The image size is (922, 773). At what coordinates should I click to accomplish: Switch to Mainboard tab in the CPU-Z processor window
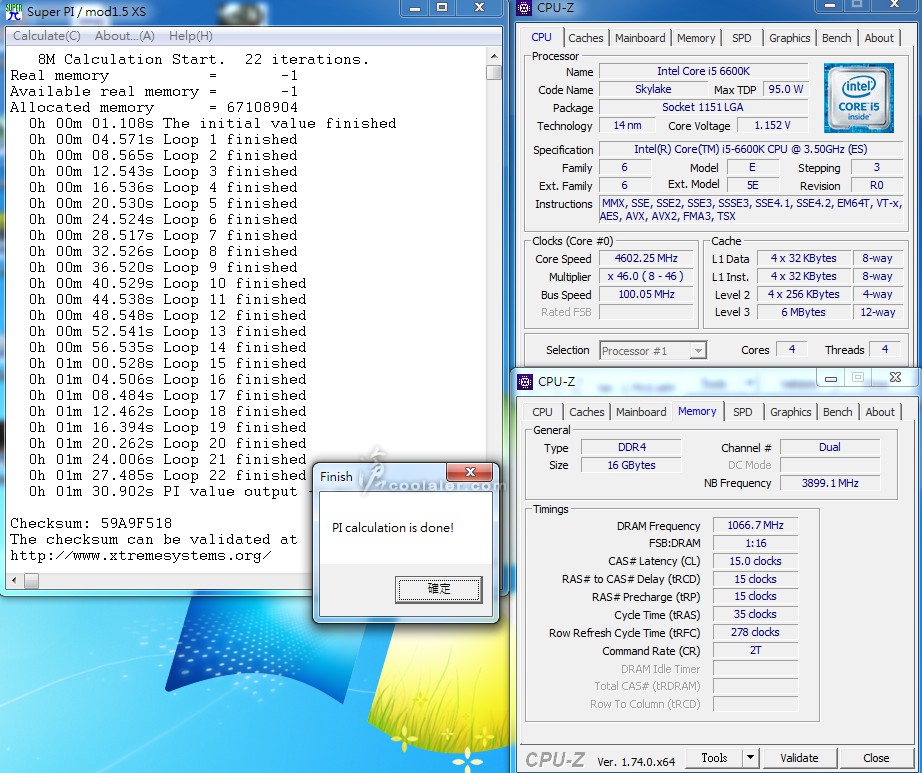(x=640, y=38)
